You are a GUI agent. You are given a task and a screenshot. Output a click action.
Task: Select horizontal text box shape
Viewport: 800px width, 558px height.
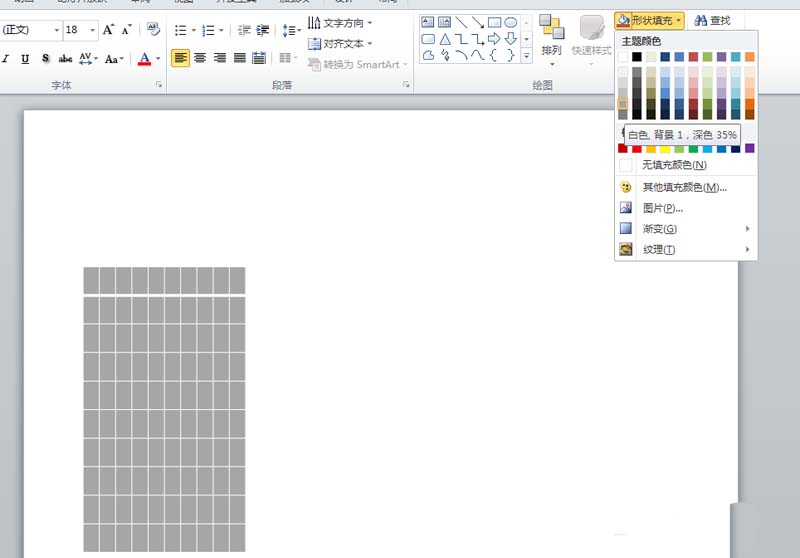(x=428, y=22)
